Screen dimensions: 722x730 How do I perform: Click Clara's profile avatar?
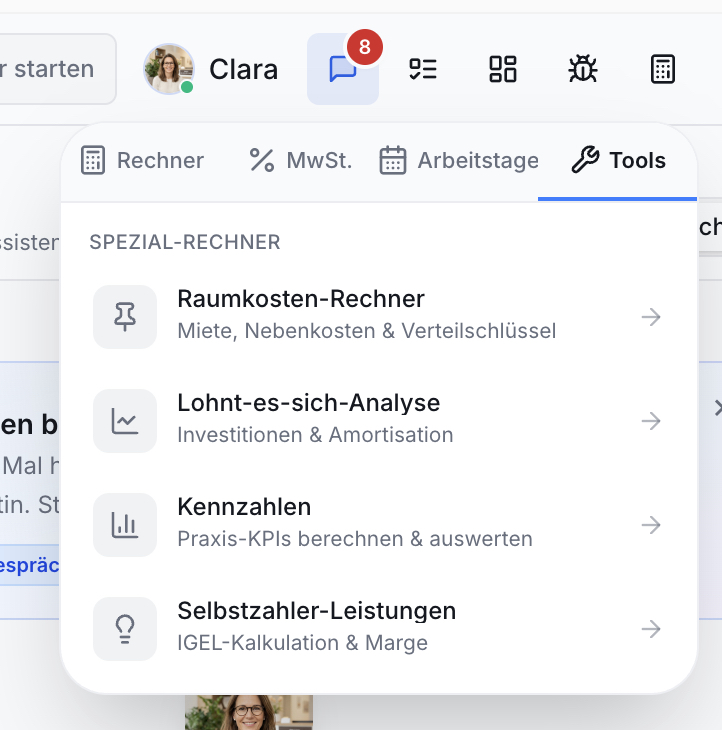(169, 69)
